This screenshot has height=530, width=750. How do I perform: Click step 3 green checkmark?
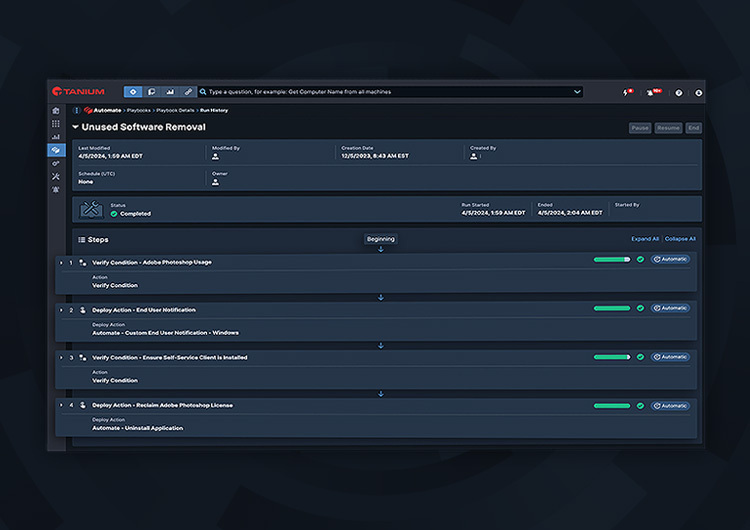coord(640,357)
